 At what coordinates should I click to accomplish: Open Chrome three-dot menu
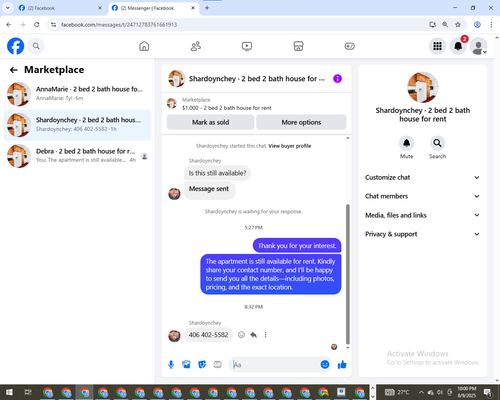coord(491,25)
